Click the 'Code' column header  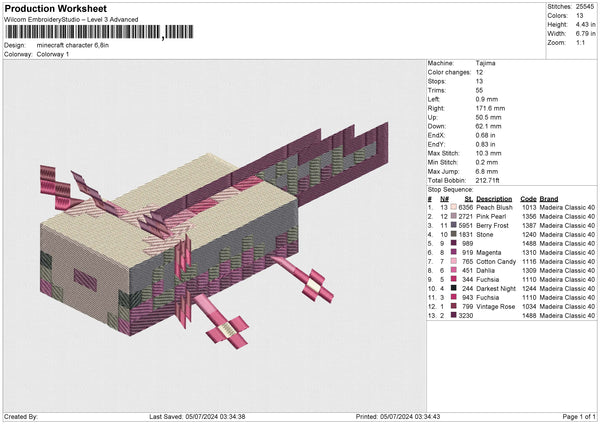click(x=528, y=199)
